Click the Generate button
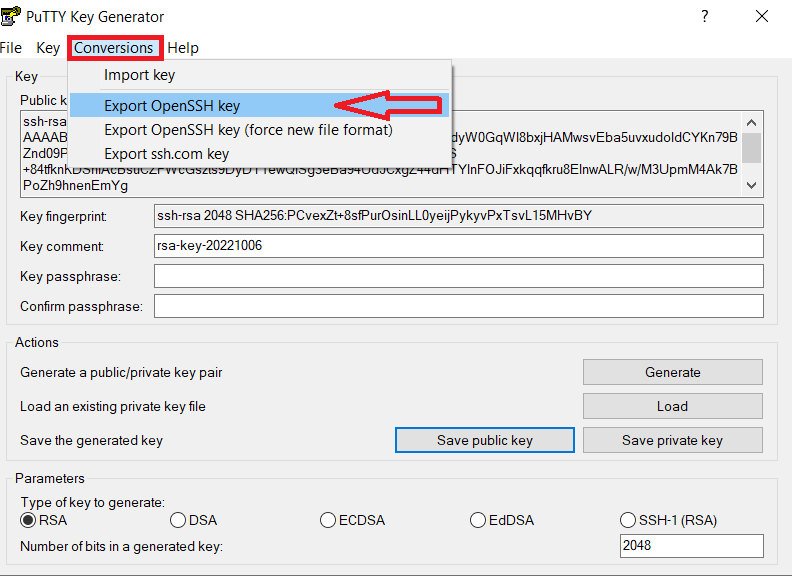The height and width of the screenshot is (576, 792). [x=673, y=372]
